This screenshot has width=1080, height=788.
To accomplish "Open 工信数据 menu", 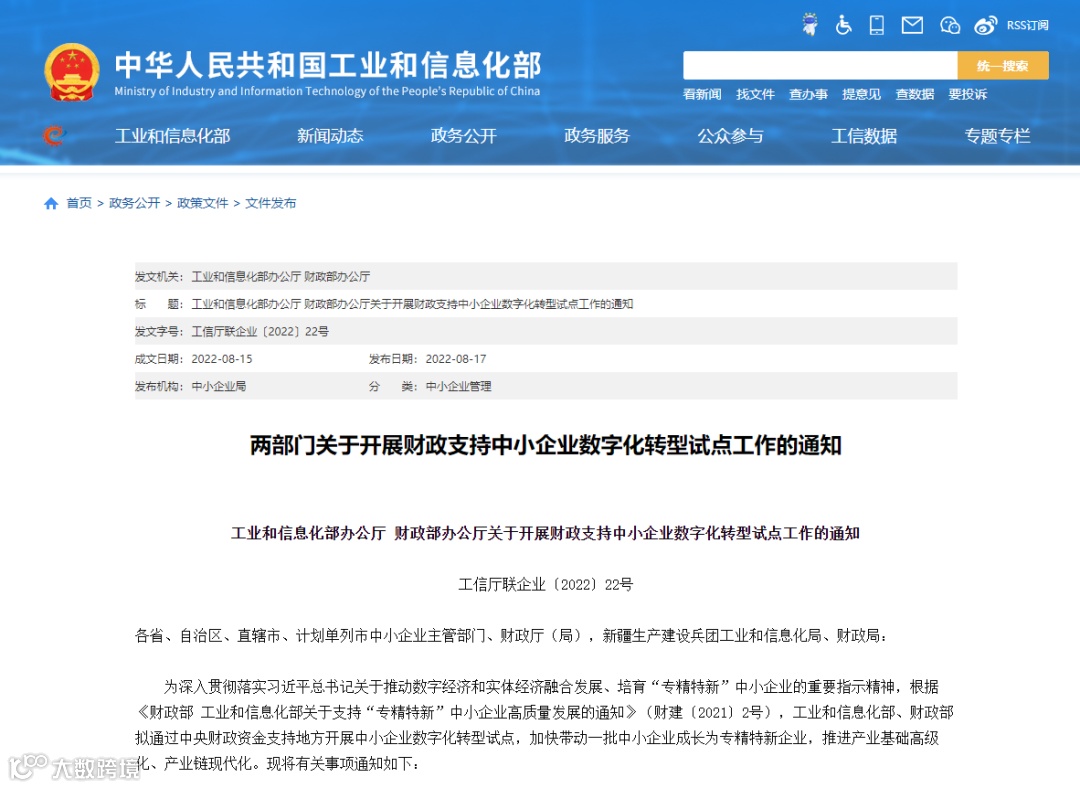I will pyautogui.click(x=864, y=136).
